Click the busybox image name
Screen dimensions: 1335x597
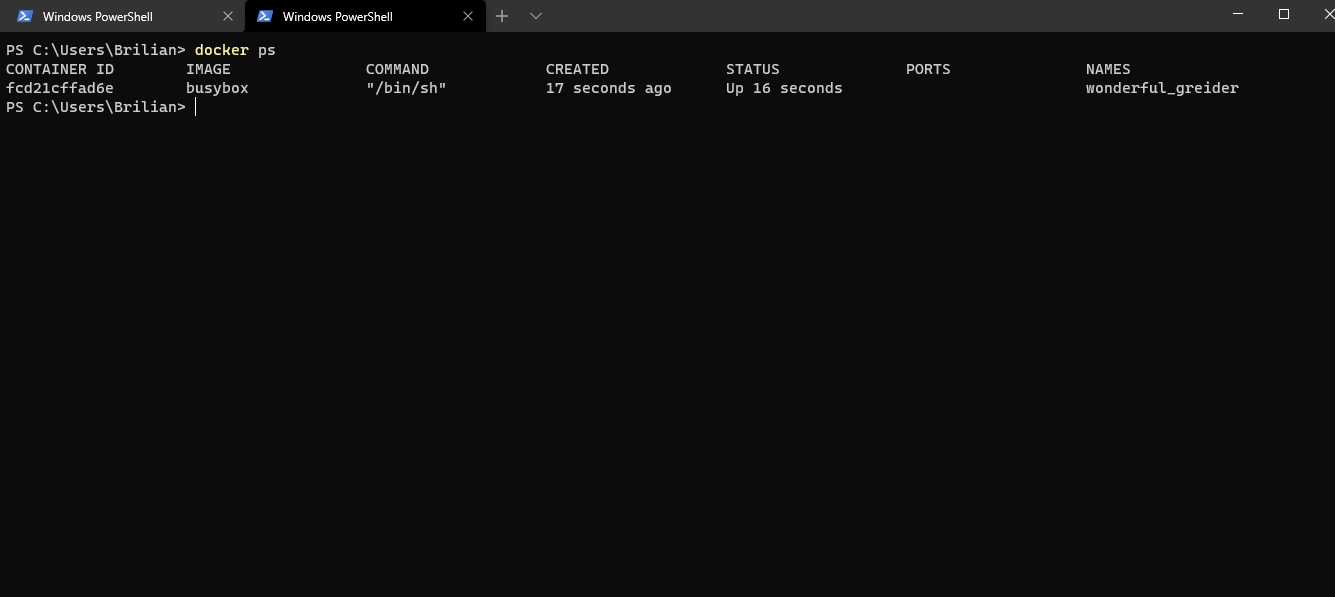(x=217, y=88)
